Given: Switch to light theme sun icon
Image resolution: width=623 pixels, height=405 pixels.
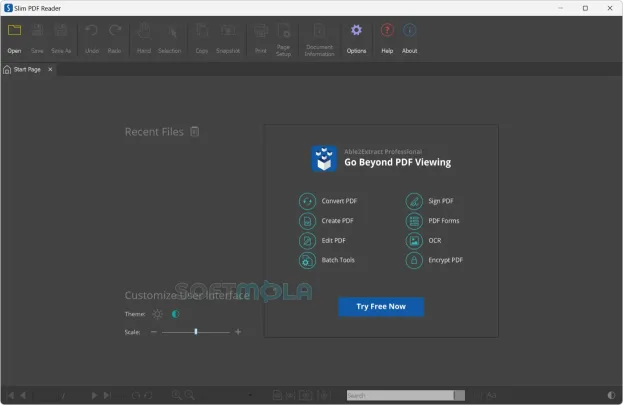Looking at the screenshot, I should 157,314.
